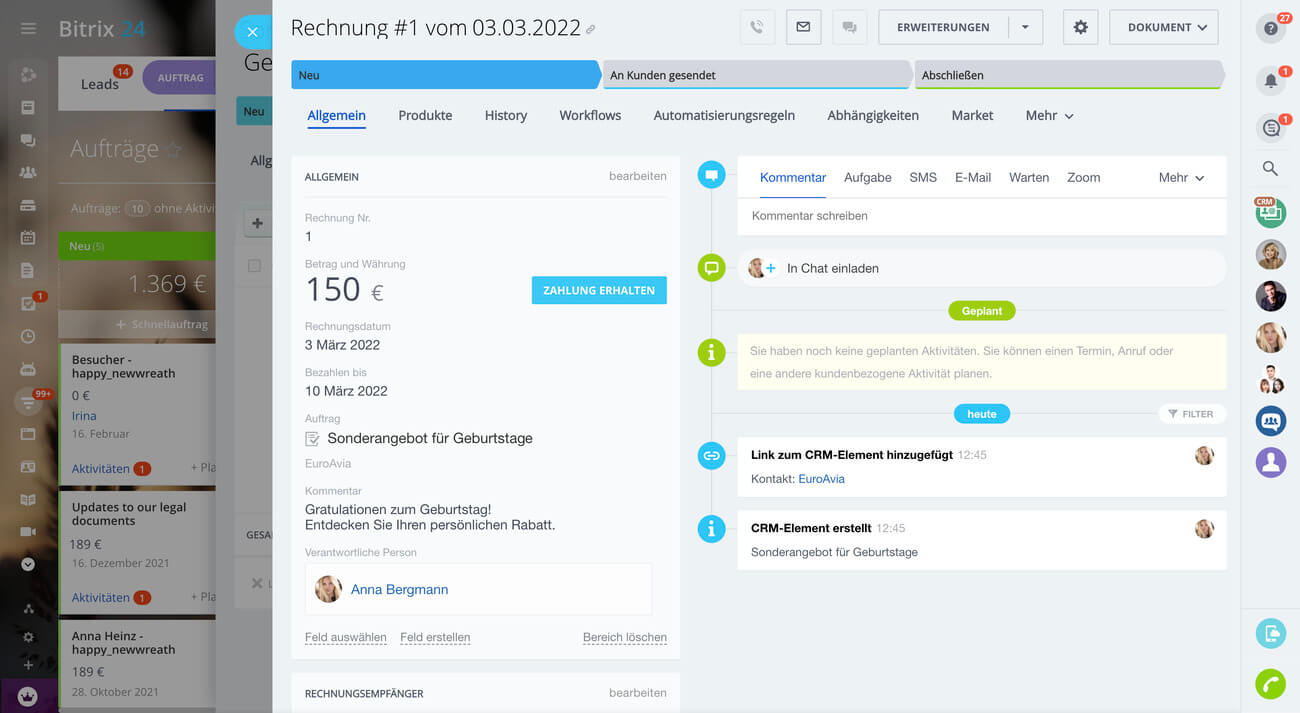The width and height of the screenshot is (1300, 713).
Task: Click the search magnifier in right sidebar
Action: point(1270,169)
